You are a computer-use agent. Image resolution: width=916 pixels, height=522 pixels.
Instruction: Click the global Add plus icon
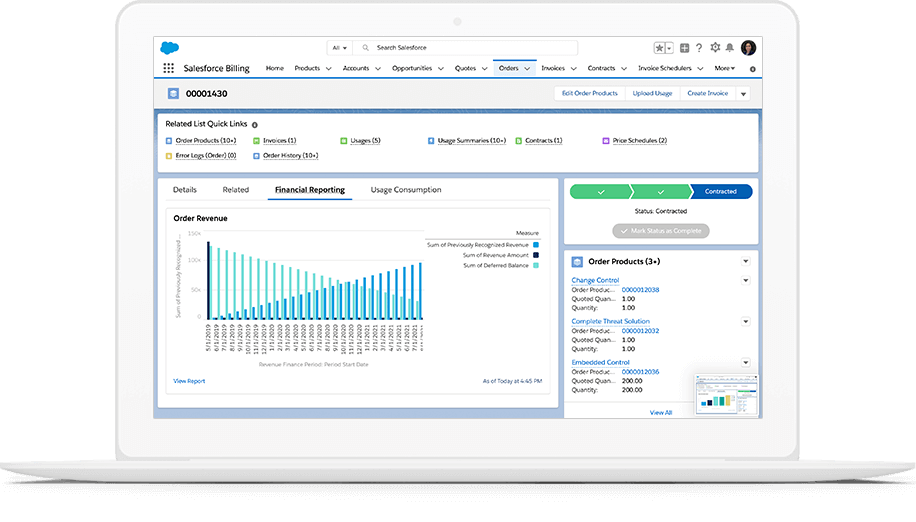[x=684, y=48]
